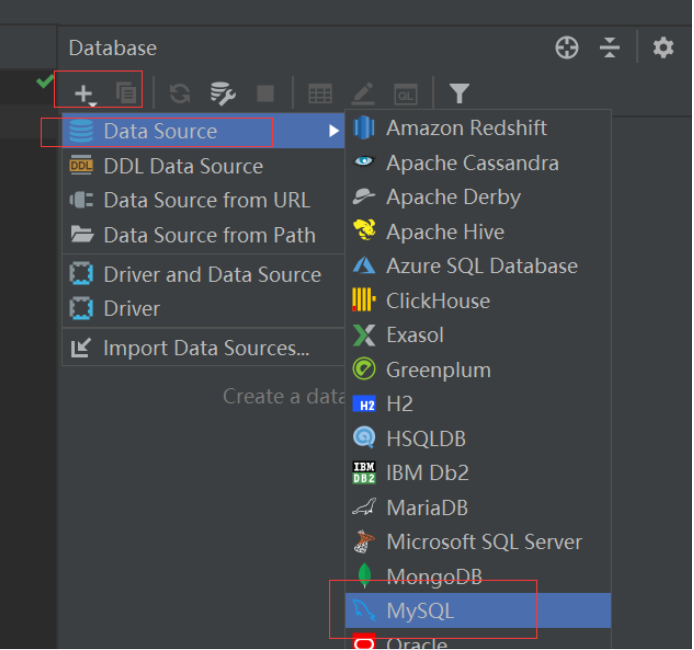
Task: Open the table editor grid icon
Action: click(x=320, y=94)
